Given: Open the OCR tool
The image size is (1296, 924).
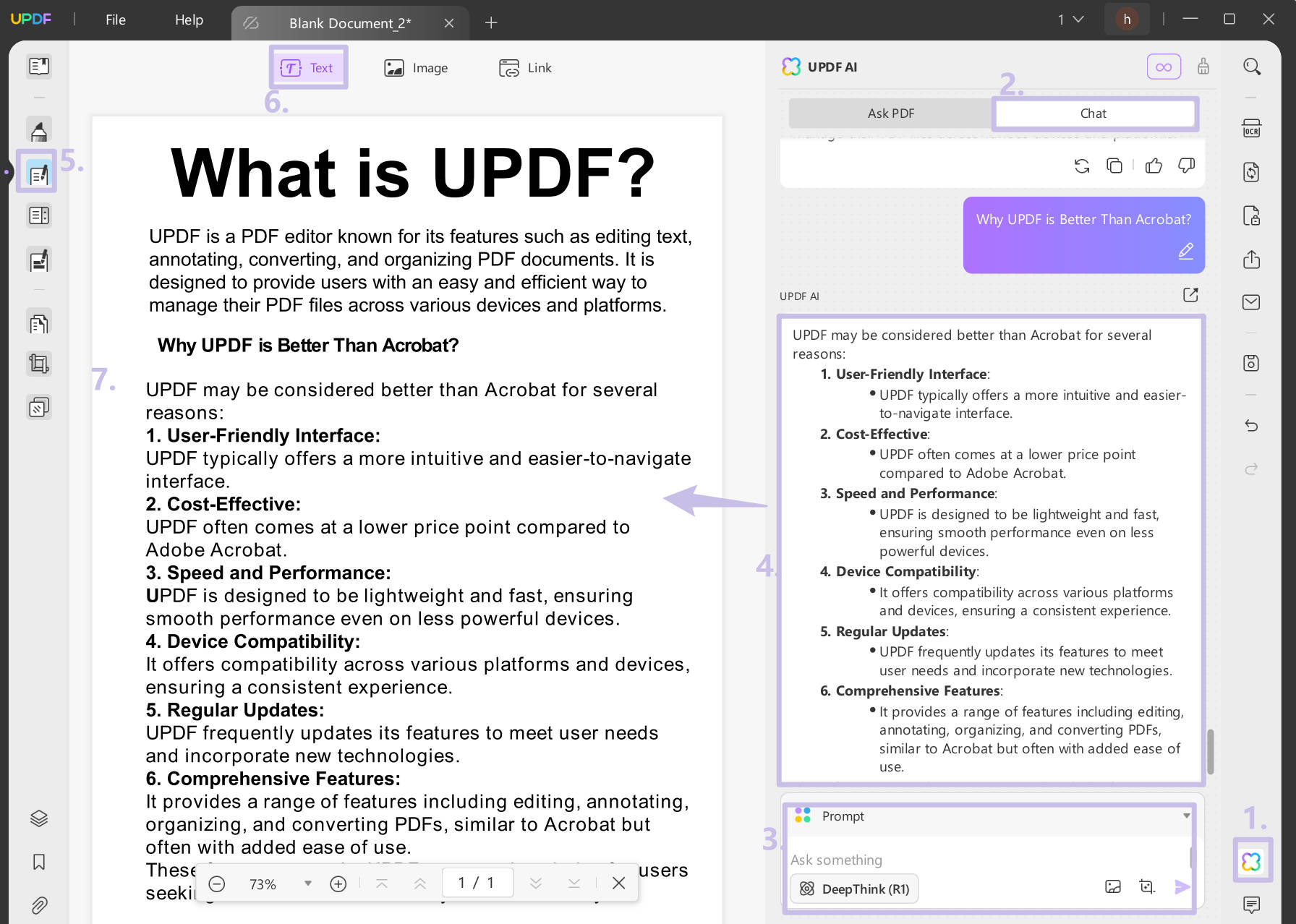Looking at the screenshot, I should [x=1252, y=128].
